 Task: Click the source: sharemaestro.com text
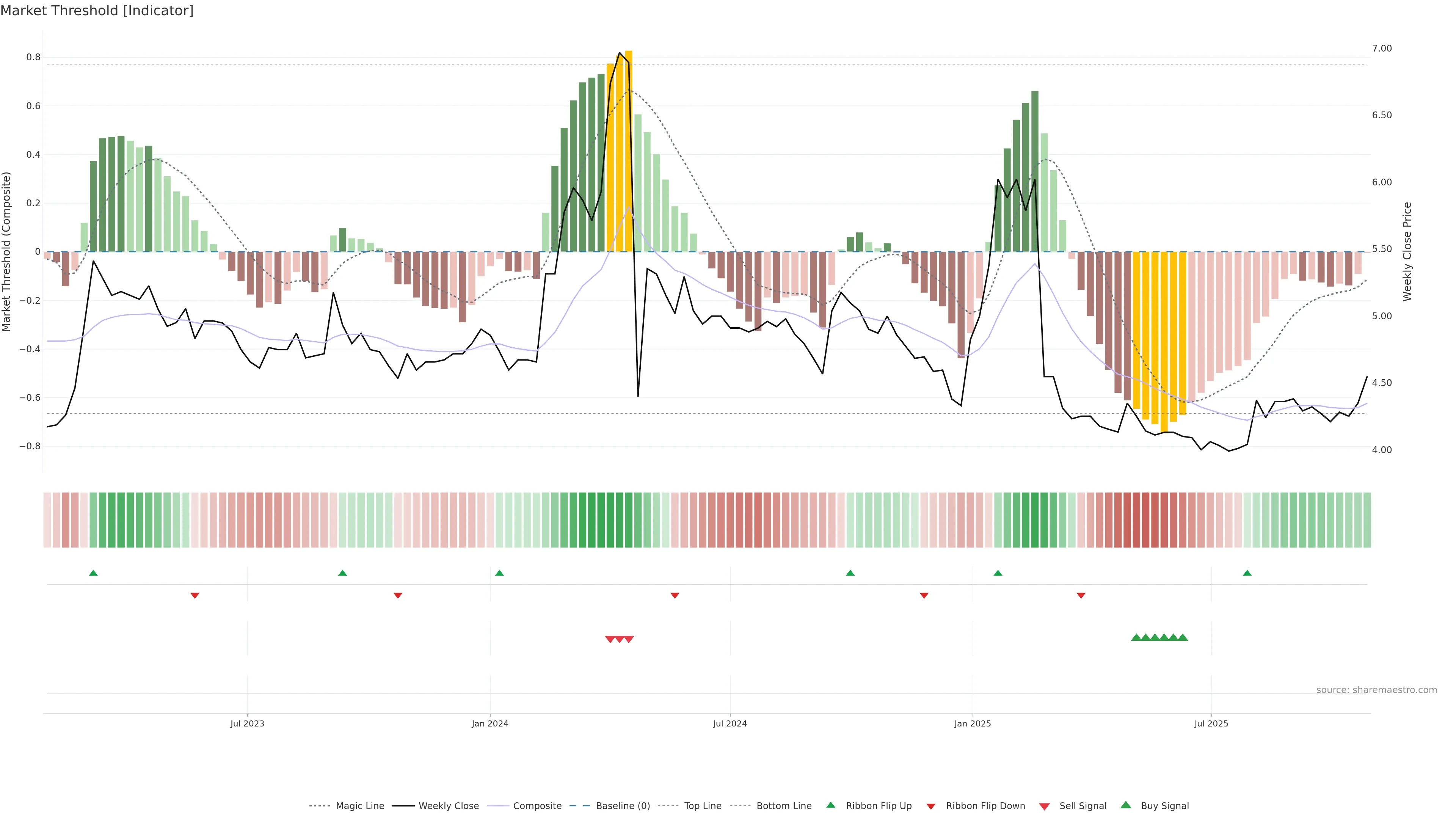click(x=1376, y=690)
